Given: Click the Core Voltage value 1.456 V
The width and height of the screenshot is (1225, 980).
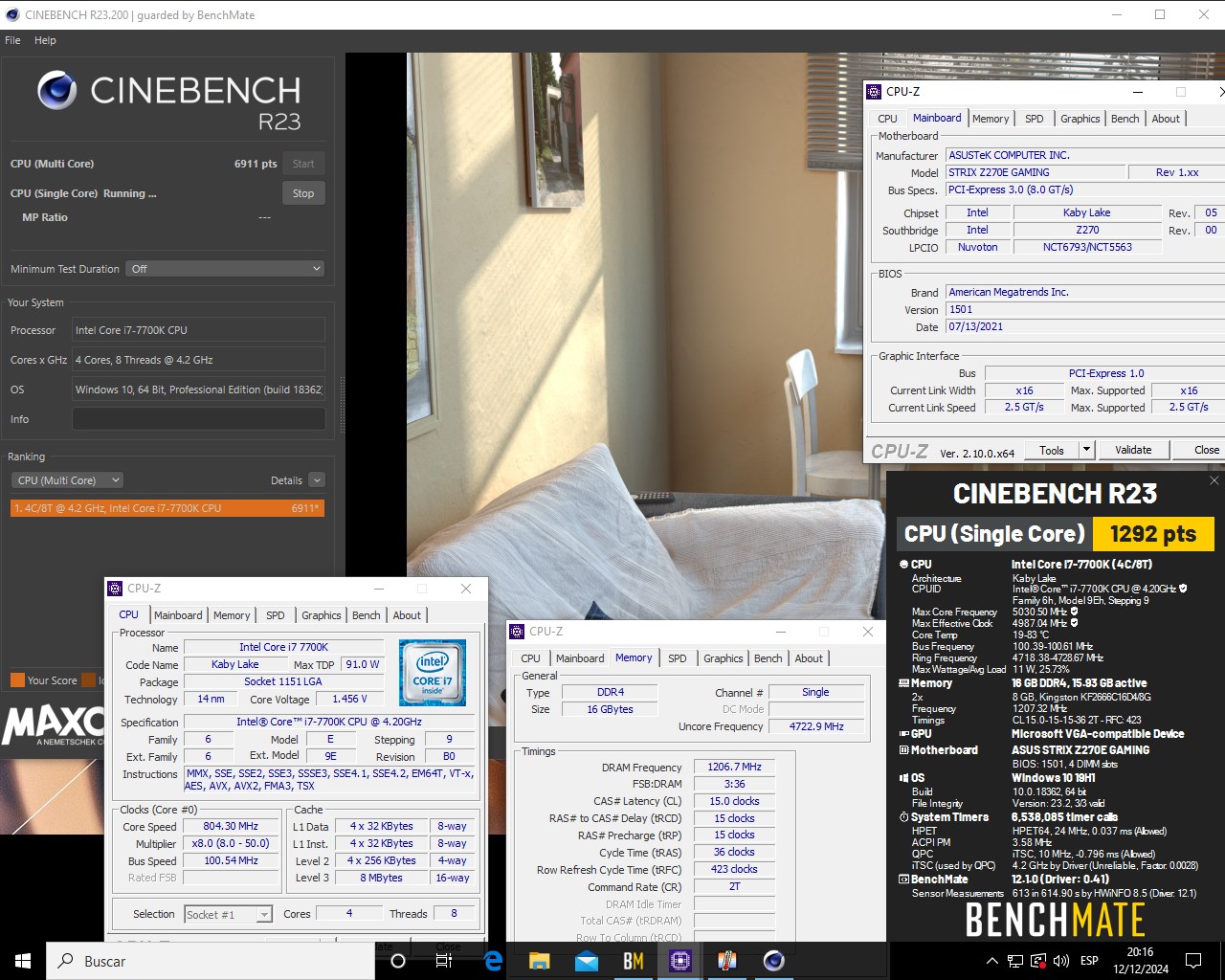Looking at the screenshot, I should pyautogui.click(x=349, y=699).
